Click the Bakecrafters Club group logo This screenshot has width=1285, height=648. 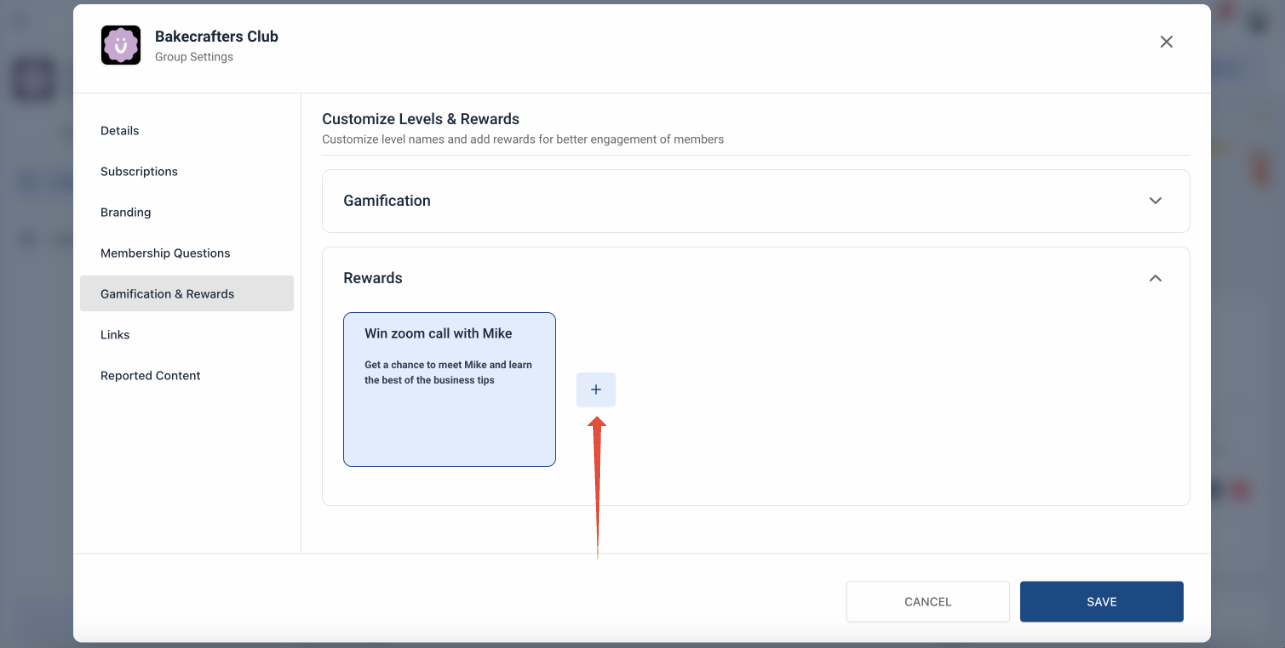point(121,45)
